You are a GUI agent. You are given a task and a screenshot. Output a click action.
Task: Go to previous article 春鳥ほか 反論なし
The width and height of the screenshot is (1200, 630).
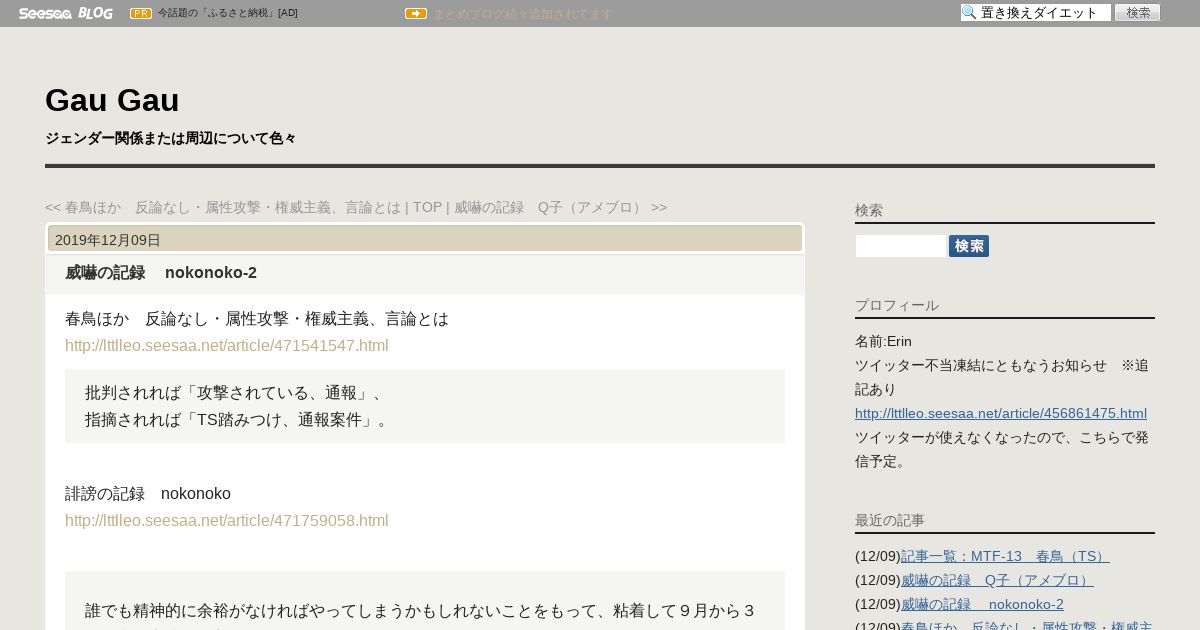pos(223,207)
